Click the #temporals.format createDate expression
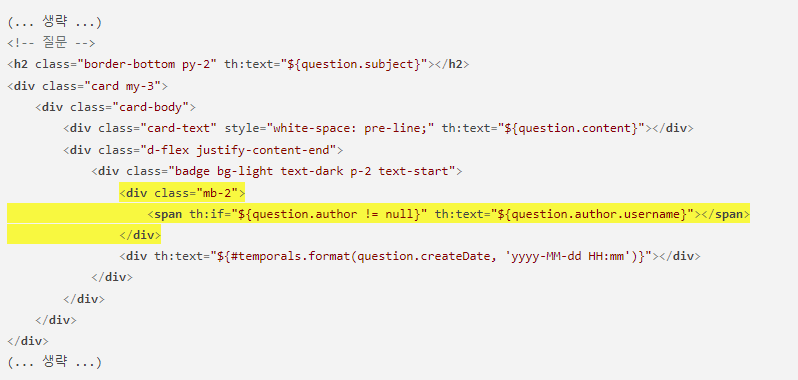The height and width of the screenshot is (380, 798). point(431,256)
